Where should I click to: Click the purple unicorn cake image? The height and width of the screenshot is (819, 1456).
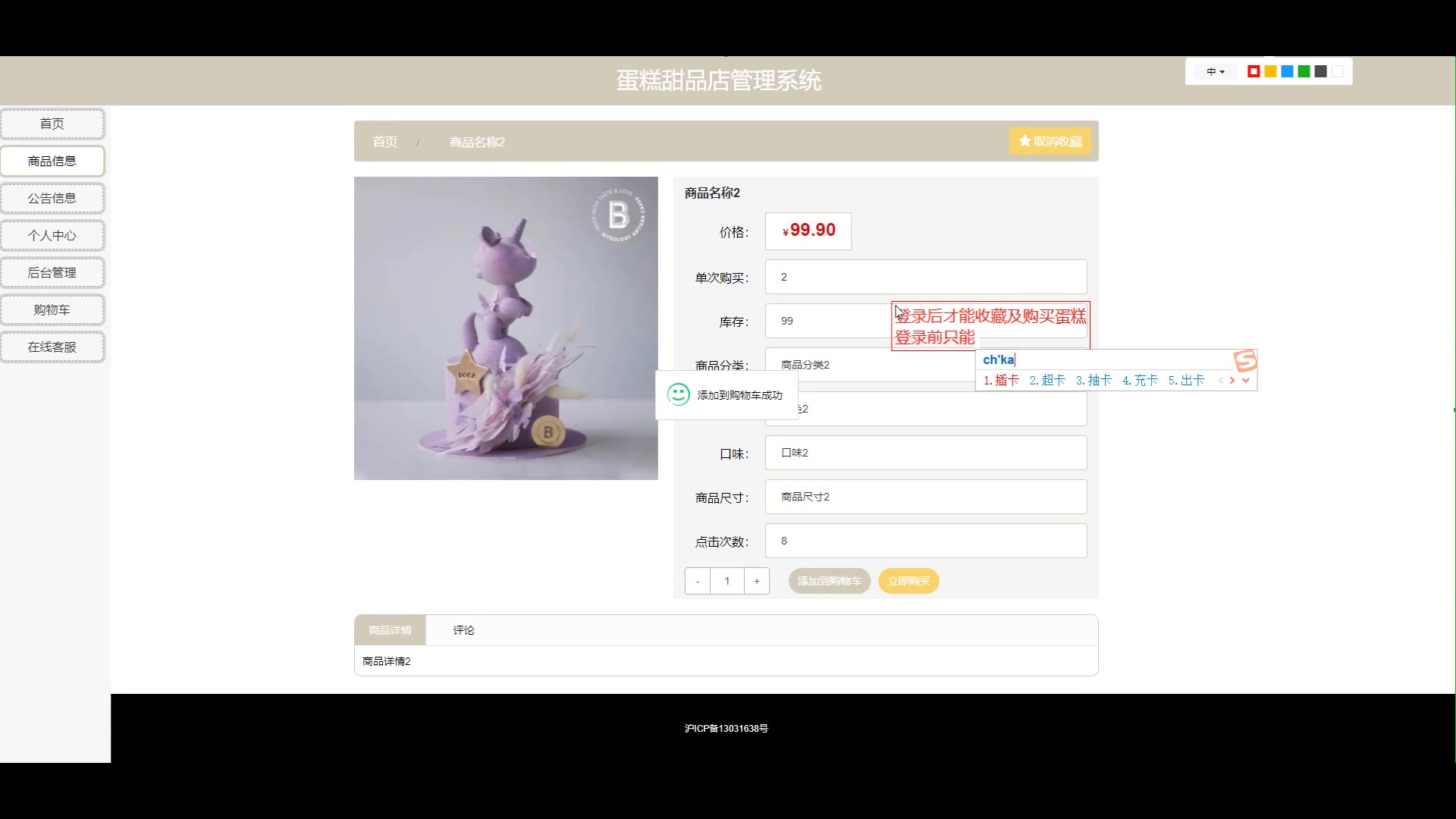point(506,328)
